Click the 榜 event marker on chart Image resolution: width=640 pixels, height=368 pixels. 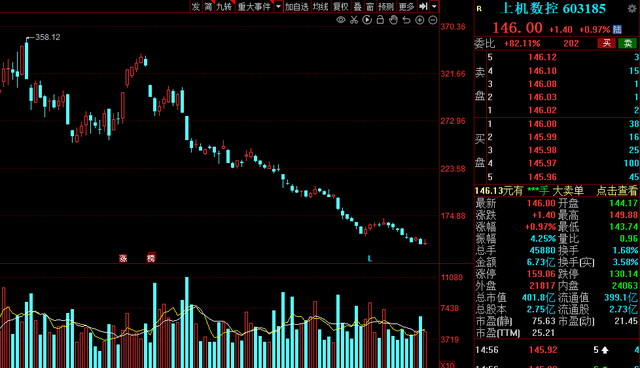point(151,257)
